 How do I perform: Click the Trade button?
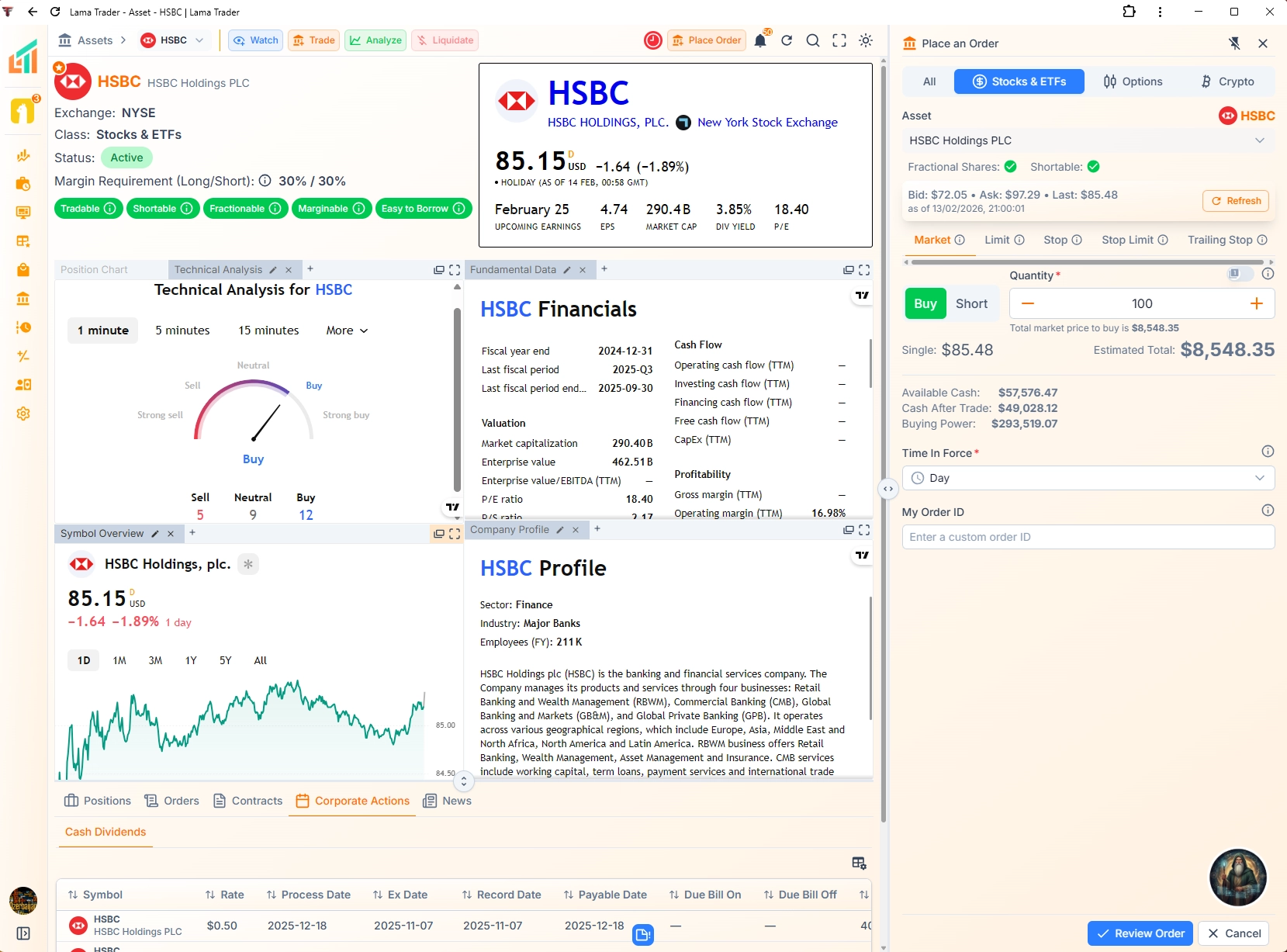313,40
